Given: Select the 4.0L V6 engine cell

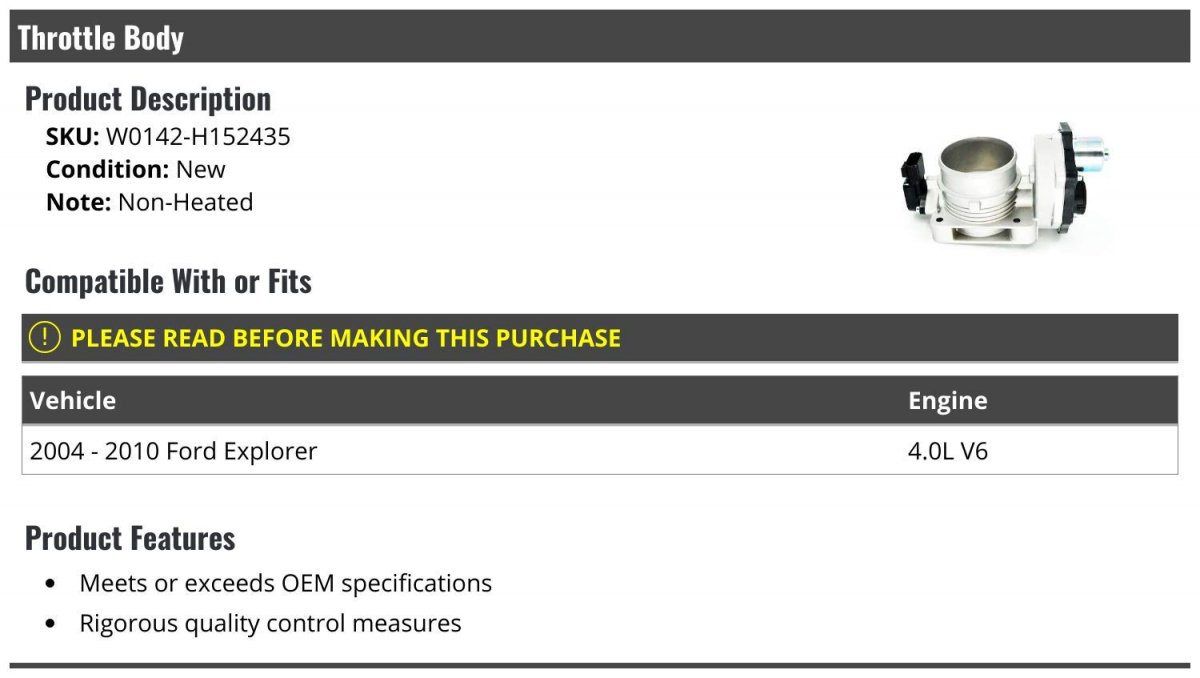Looking at the screenshot, I should [947, 451].
